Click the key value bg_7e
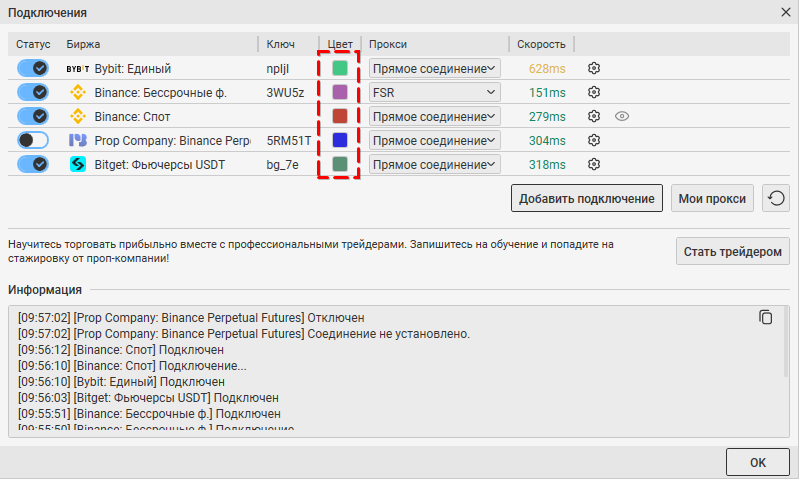Viewport: 799px width, 479px height. 282,165
